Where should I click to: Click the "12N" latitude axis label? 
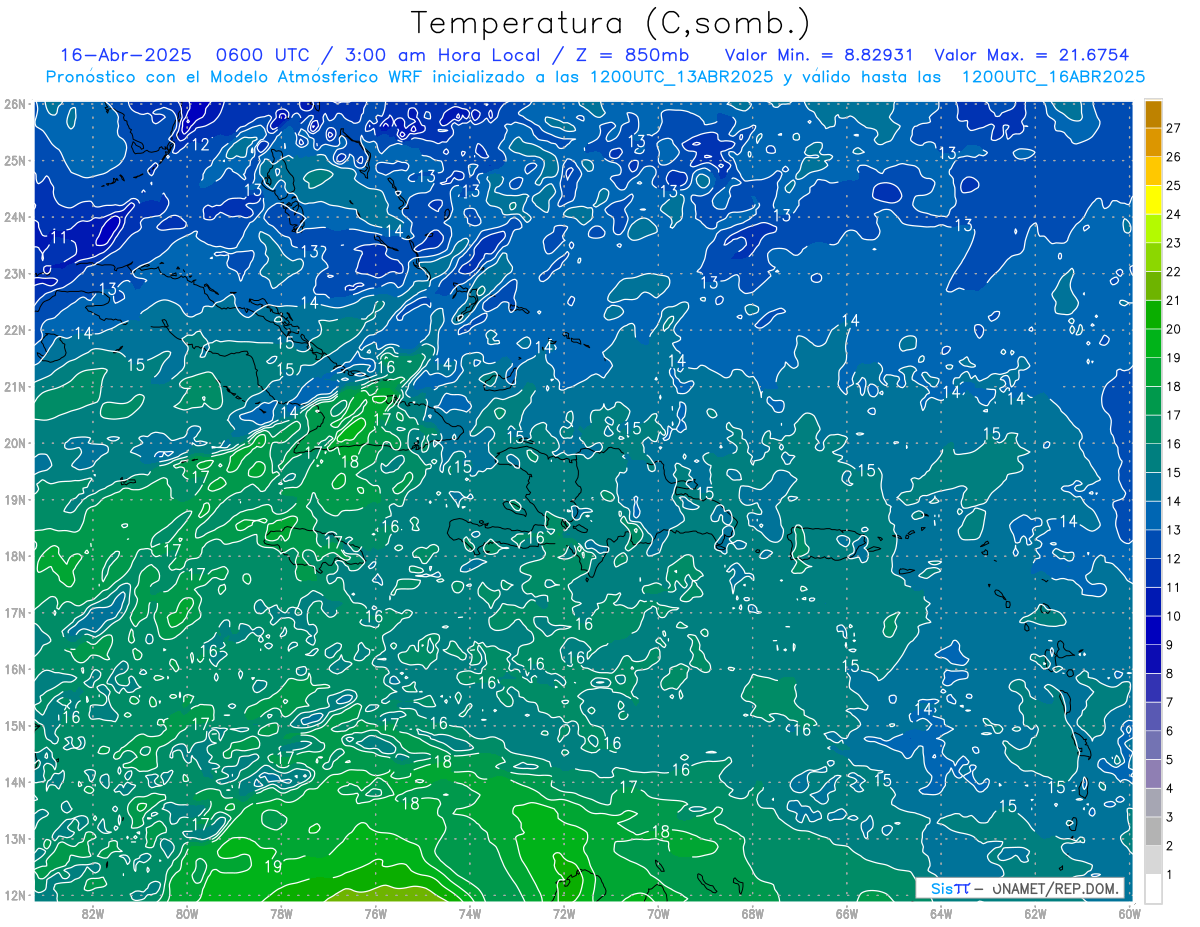tap(15, 895)
